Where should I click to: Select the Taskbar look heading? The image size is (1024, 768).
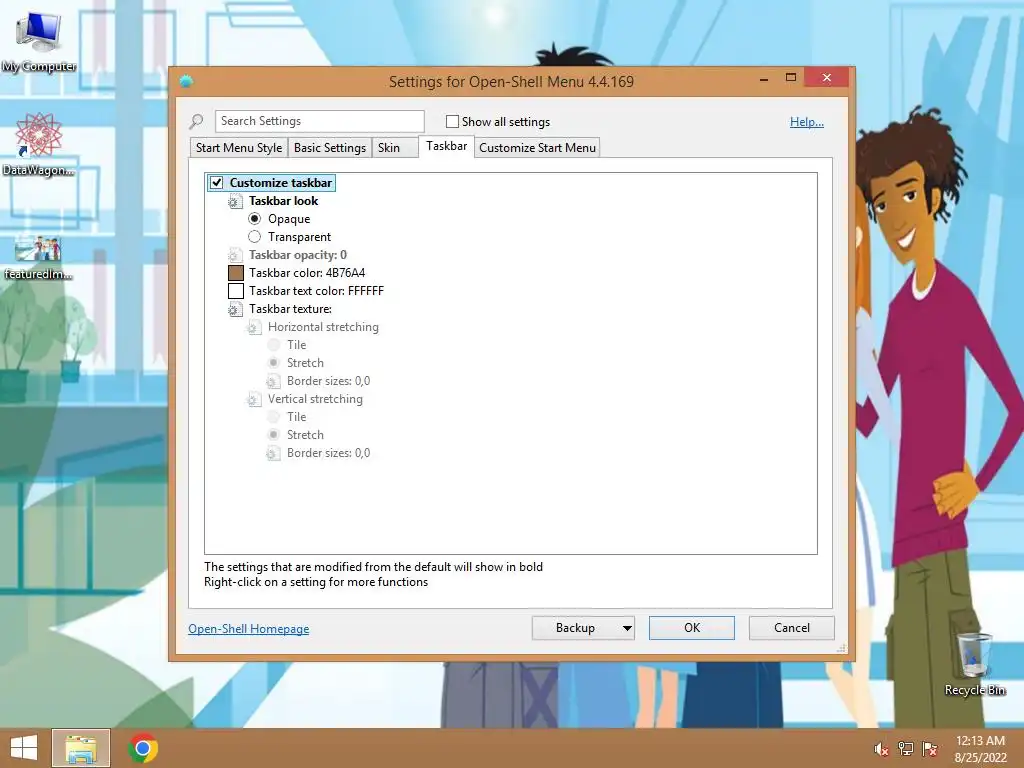283,201
